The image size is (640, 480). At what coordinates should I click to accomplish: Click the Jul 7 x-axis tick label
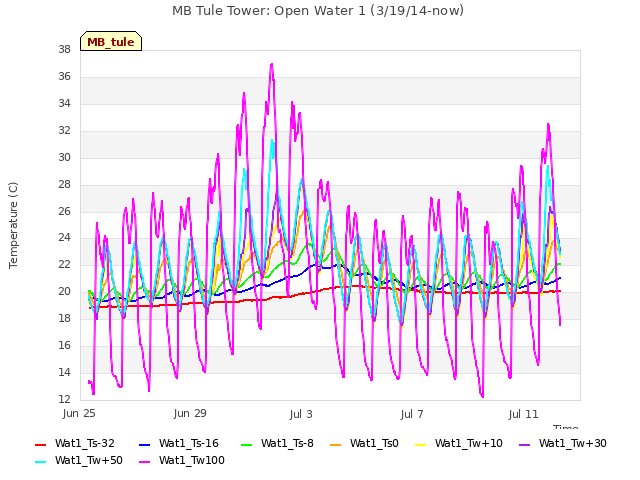pos(412,414)
